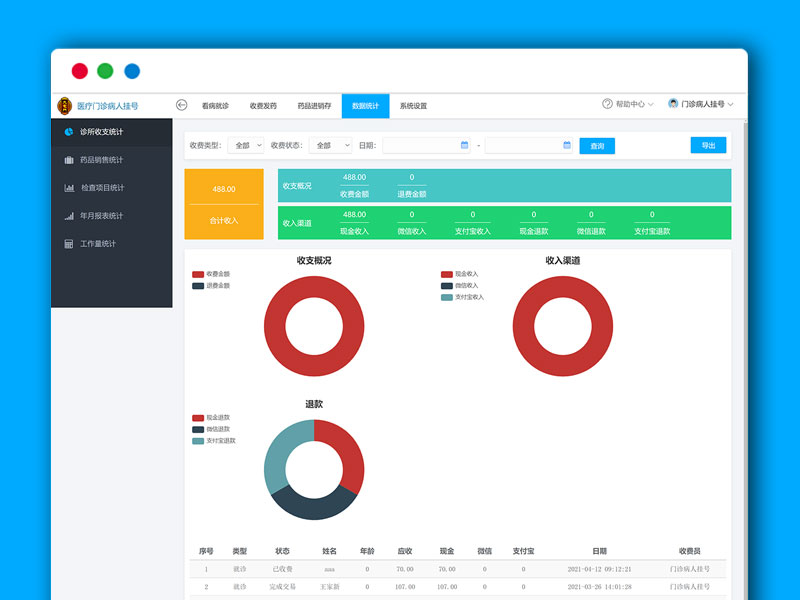Image resolution: width=800 pixels, height=600 pixels.
Task: Click the calculator icon for 工作量统计
Action: pos(69,244)
